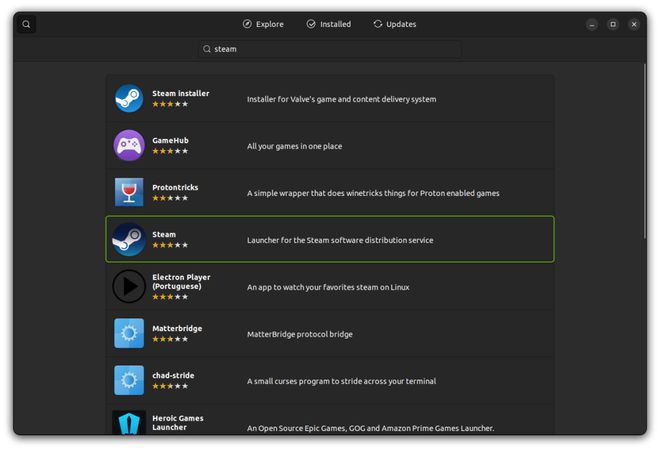Select the Protontricks app name
This screenshot has height=450, width=660.
(175, 187)
